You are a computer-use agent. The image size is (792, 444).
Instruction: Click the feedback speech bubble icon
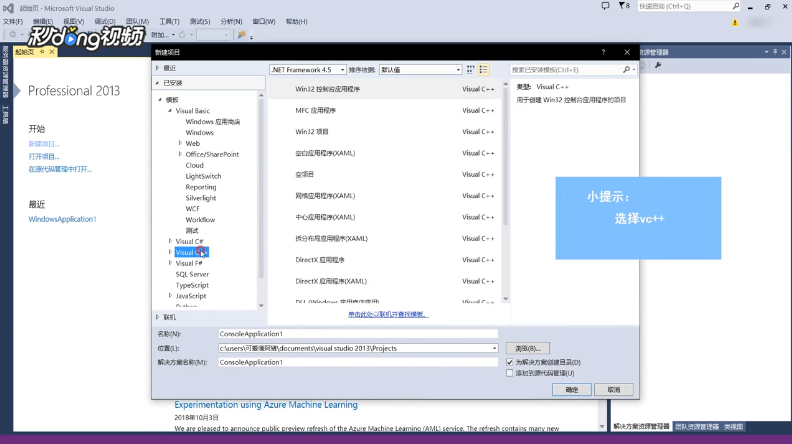coord(605,6)
